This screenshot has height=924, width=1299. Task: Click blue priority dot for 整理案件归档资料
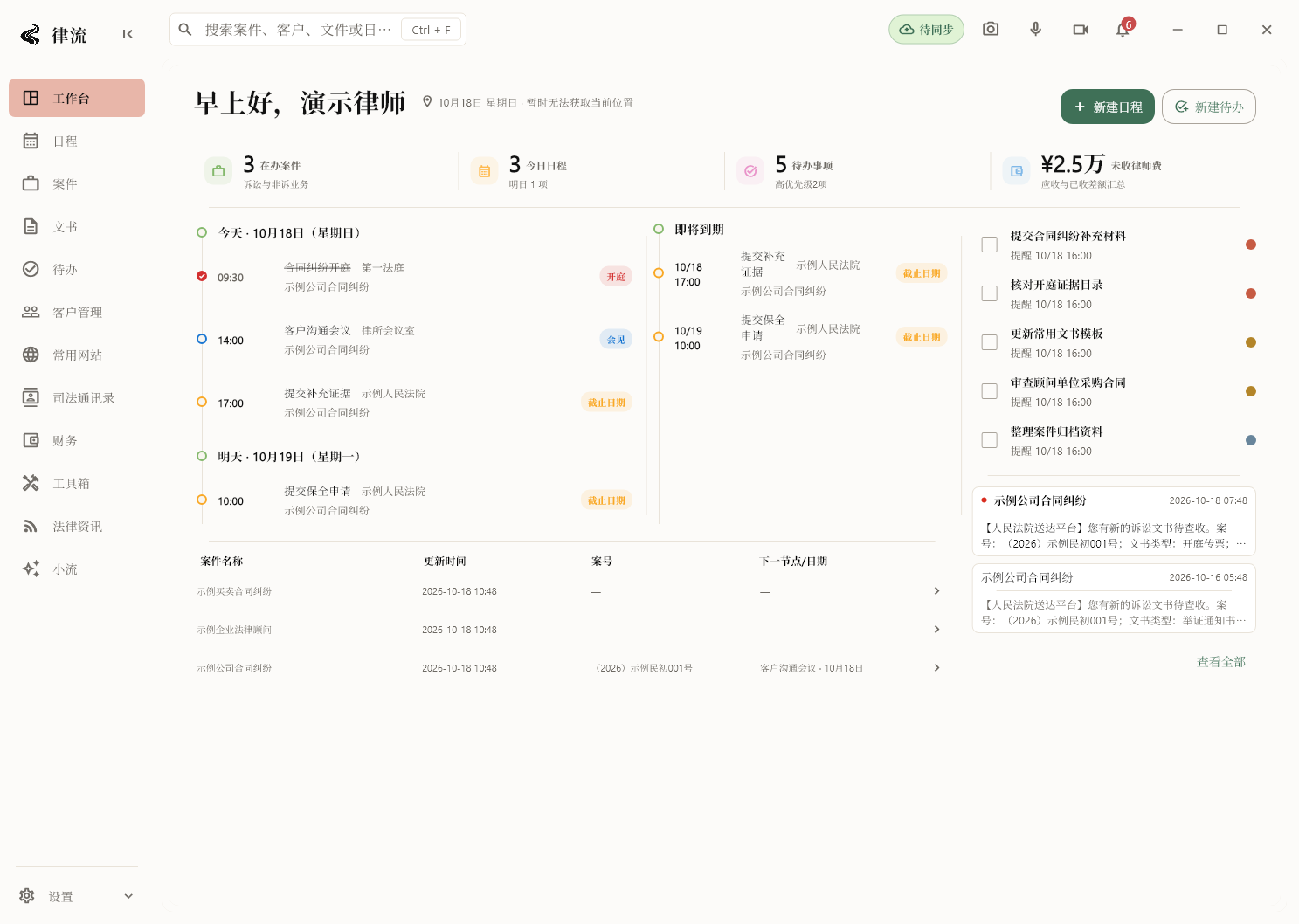click(x=1251, y=440)
